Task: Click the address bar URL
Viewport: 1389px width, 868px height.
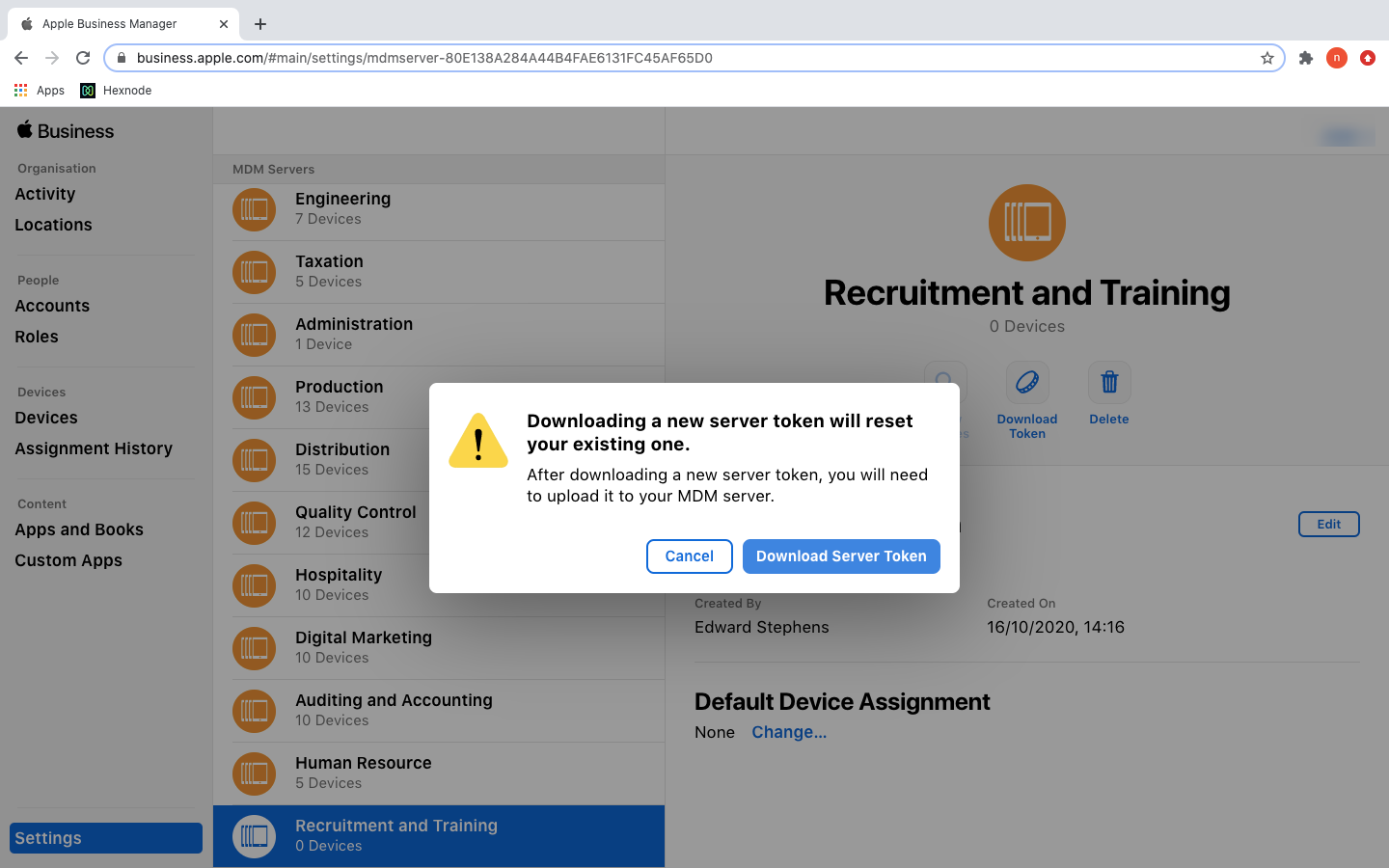Action: pos(424,58)
